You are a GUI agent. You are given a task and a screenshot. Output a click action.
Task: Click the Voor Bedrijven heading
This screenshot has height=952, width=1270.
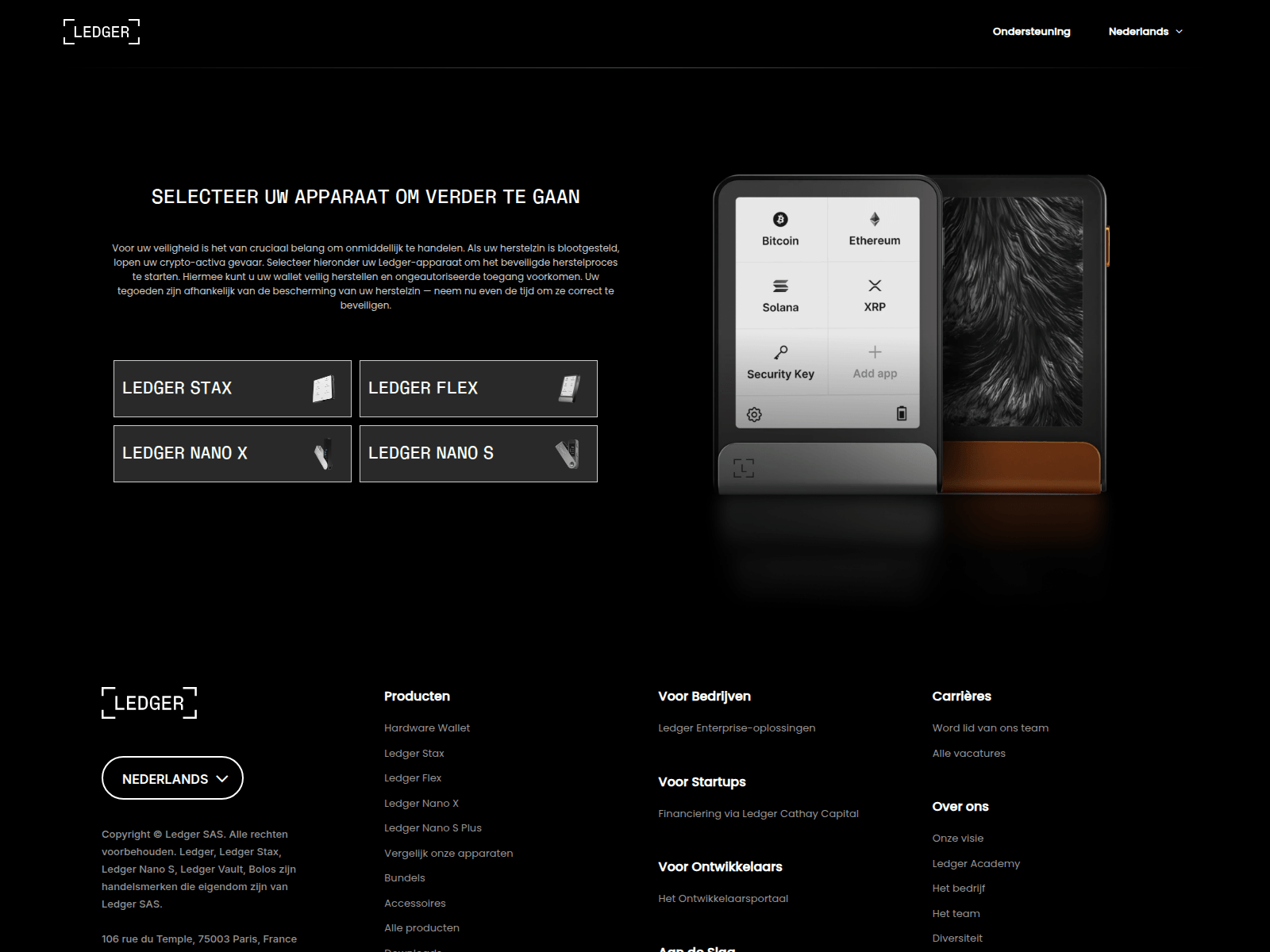pos(704,697)
